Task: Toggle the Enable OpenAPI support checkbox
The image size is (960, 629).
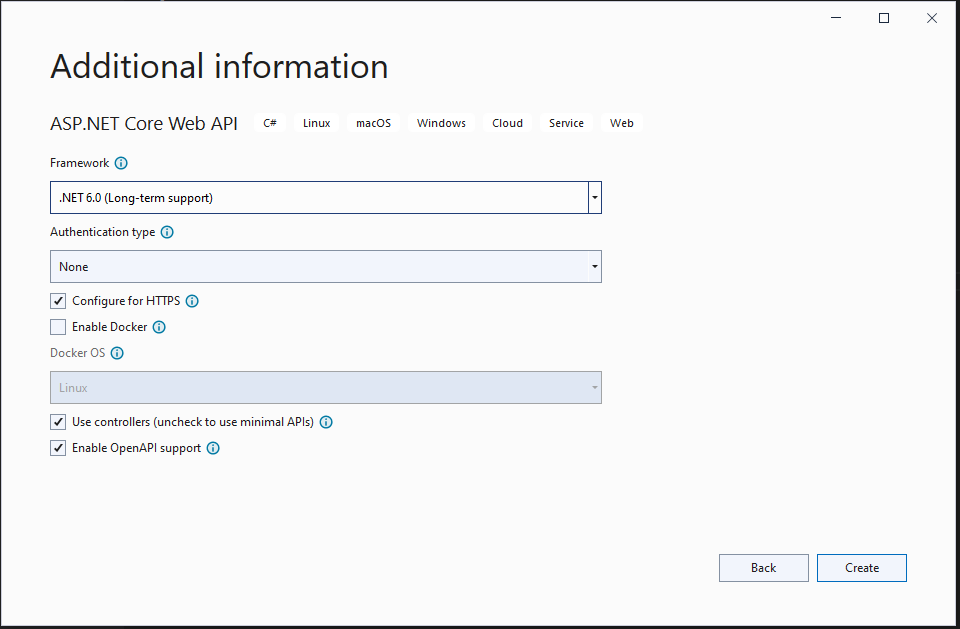Action: (58, 448)
